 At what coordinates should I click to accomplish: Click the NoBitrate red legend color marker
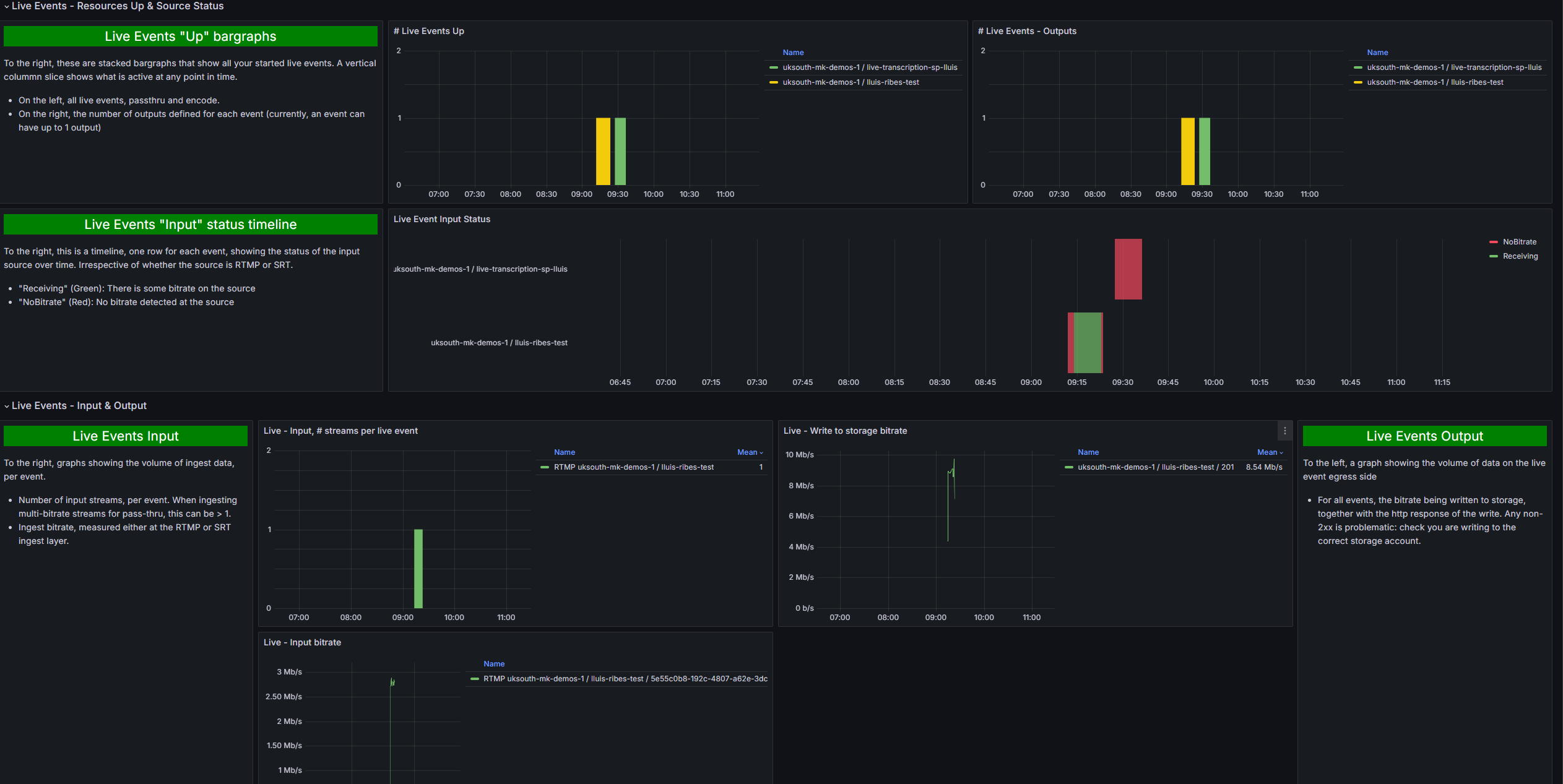1493,242
